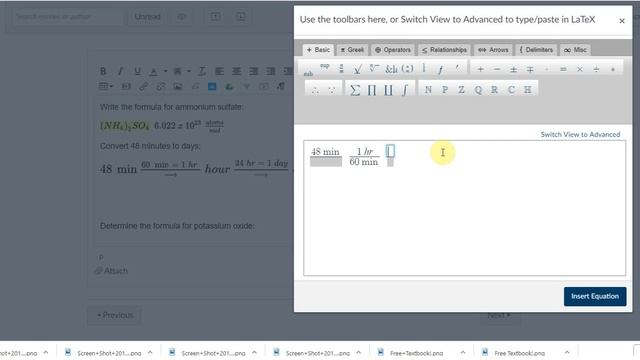Insert the product pi symbol
Screen dimensions: 640x360
click(371, 90)
